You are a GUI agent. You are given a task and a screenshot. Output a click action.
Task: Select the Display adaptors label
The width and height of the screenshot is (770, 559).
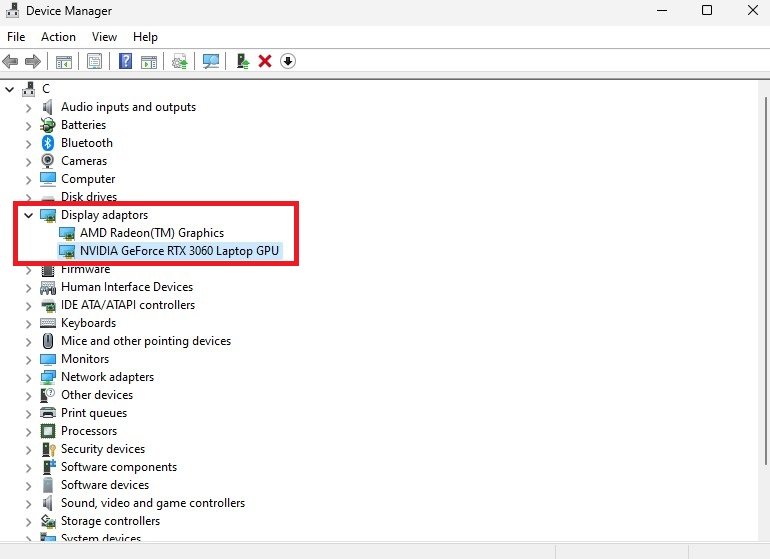pyautogui.click(x=104, y=215)
